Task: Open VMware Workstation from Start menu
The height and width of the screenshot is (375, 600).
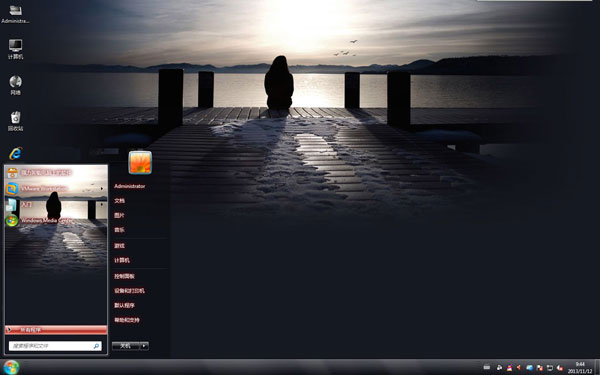Action: click(x=55, y=188)
